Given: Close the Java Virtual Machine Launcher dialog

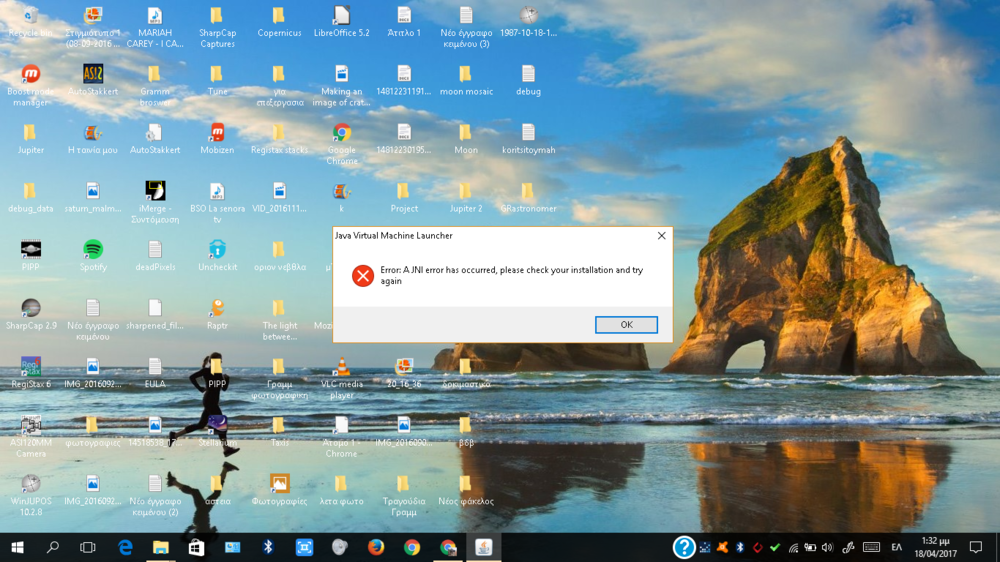Looking at the screenshot, I should pos(661,236).
